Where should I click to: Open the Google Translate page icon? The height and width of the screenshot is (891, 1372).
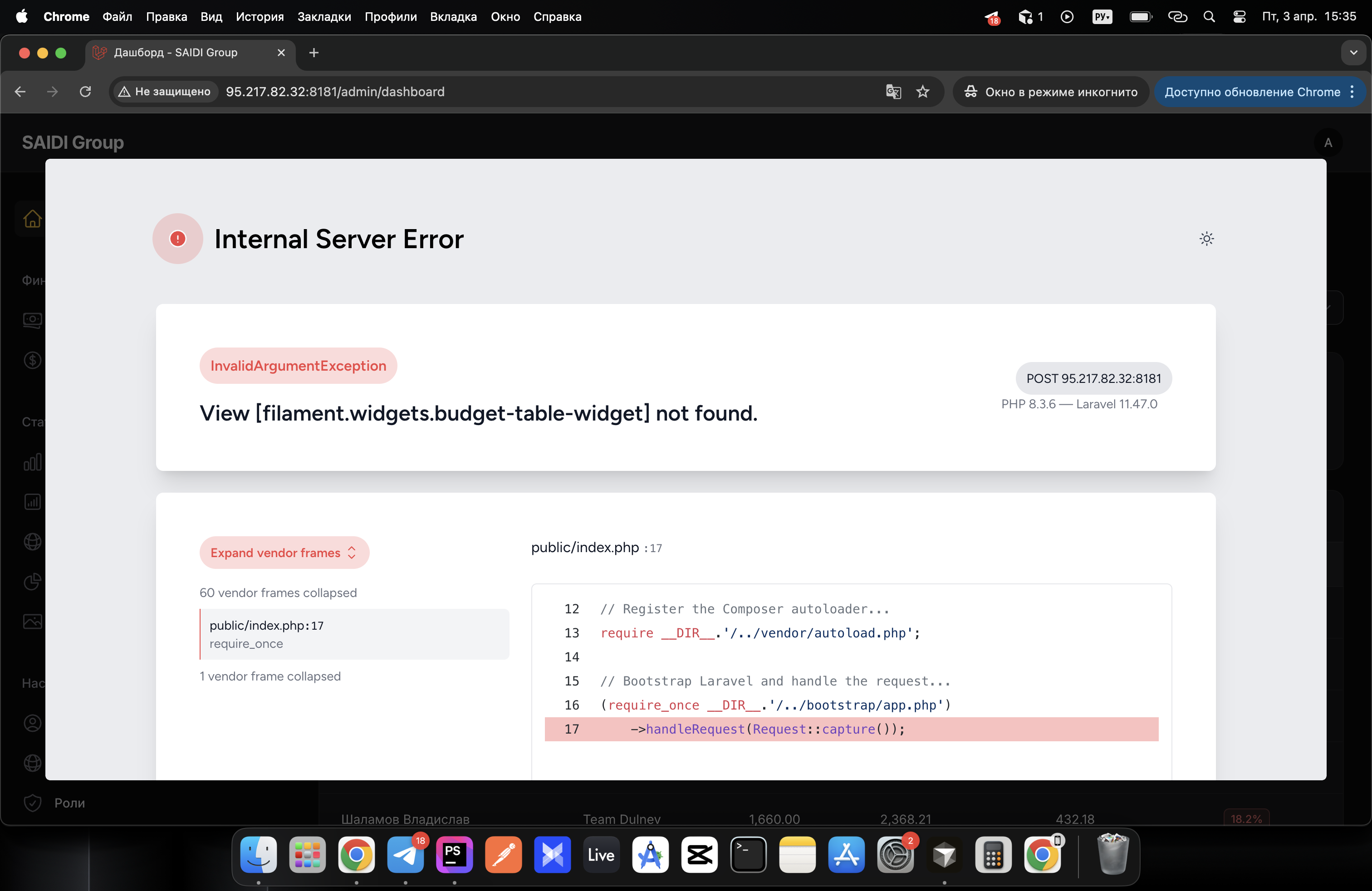(x=893, y=92)
